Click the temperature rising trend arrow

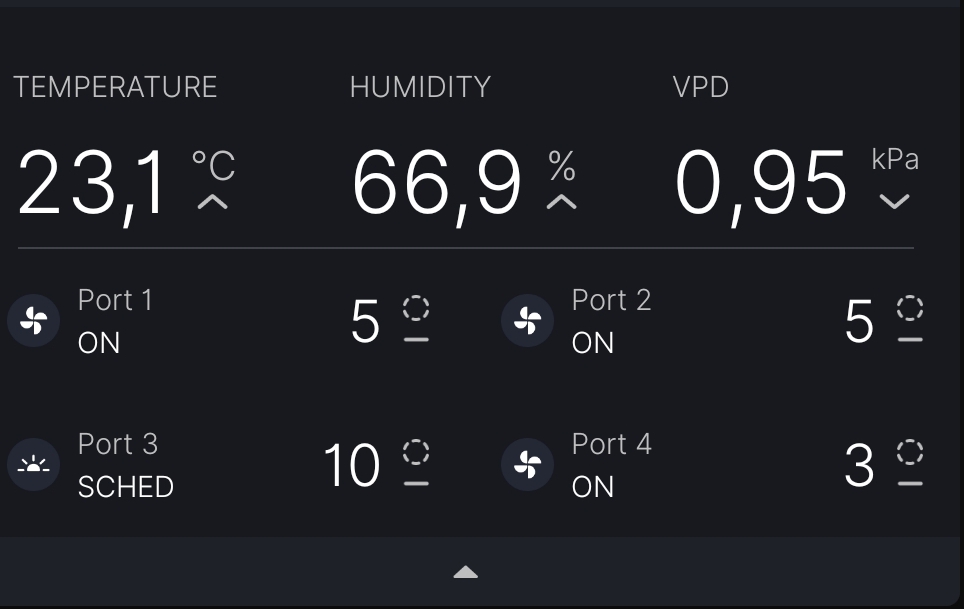(213, 202)
